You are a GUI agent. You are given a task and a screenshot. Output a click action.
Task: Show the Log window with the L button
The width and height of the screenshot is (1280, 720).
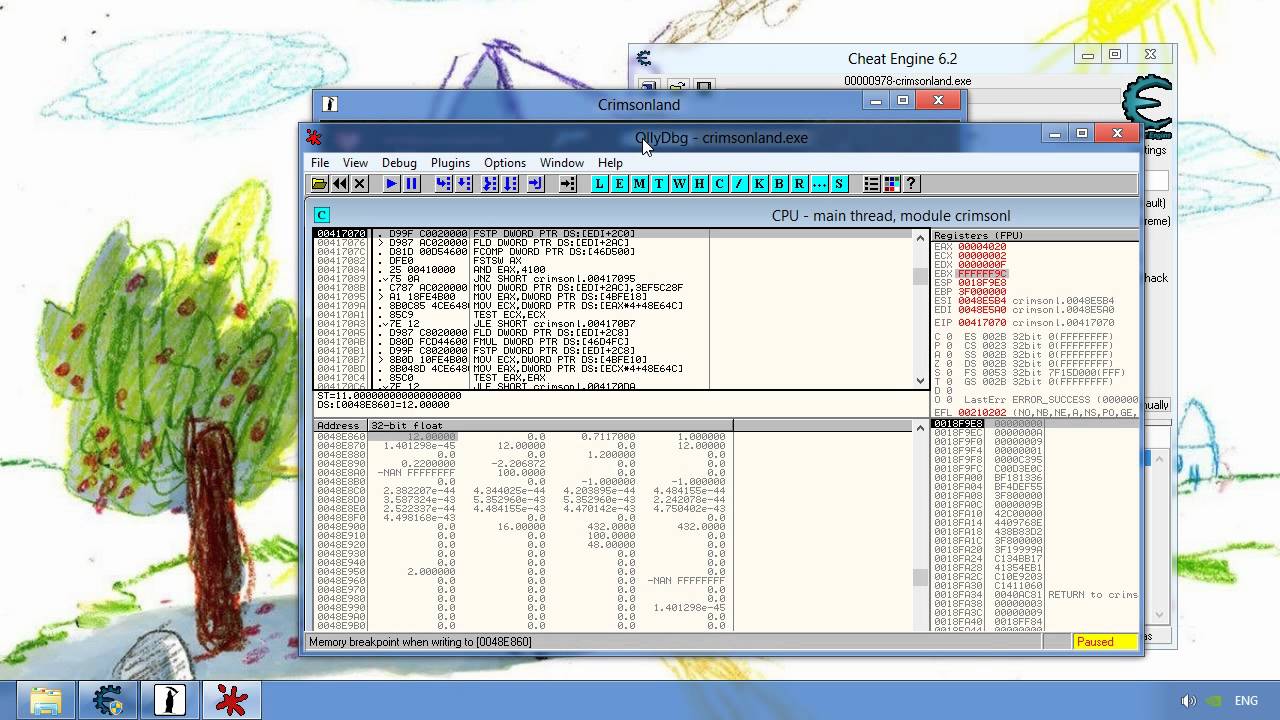pos(599,184)
